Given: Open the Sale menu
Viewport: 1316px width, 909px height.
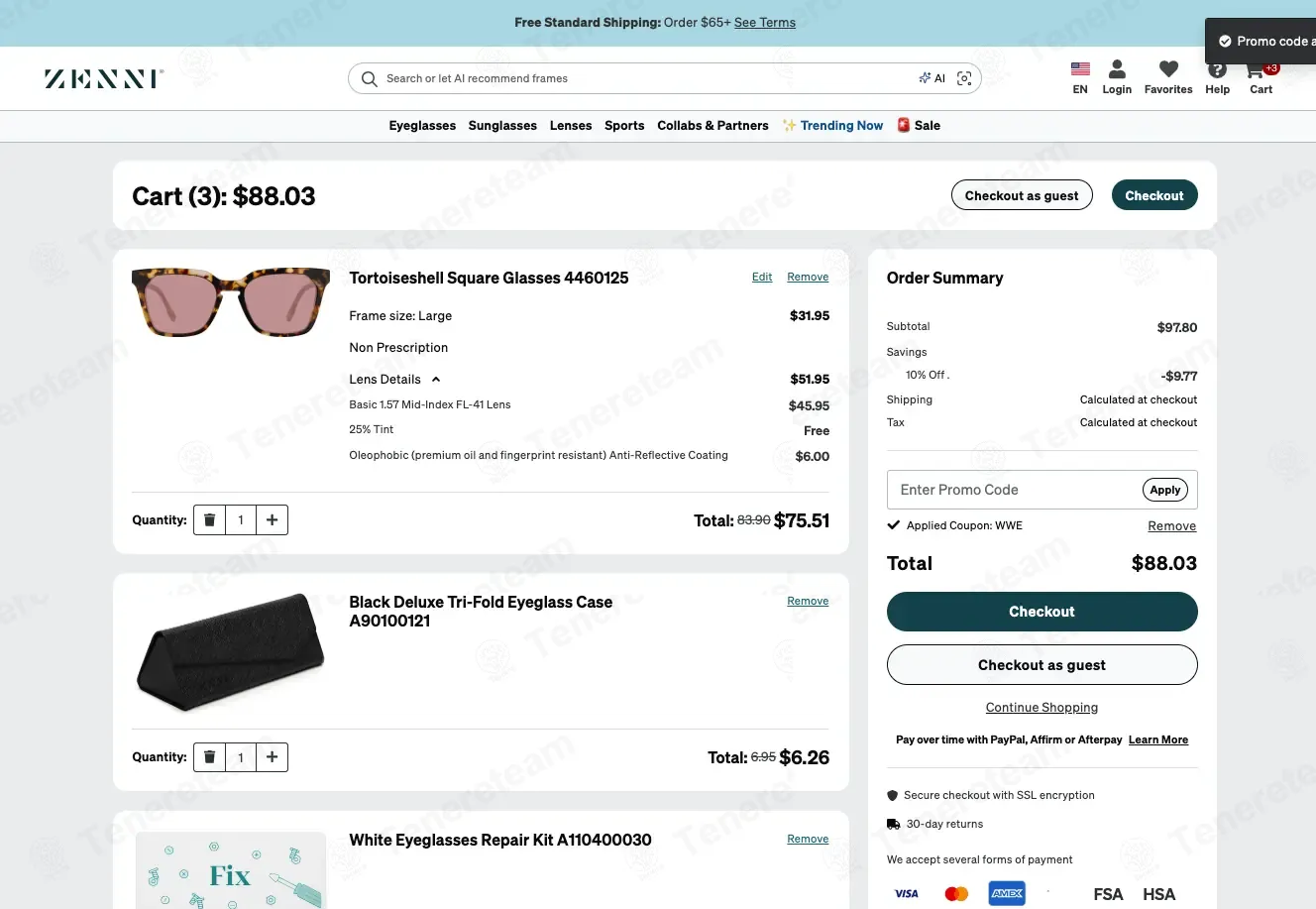Looking at the screenshot, I should 919,126.
